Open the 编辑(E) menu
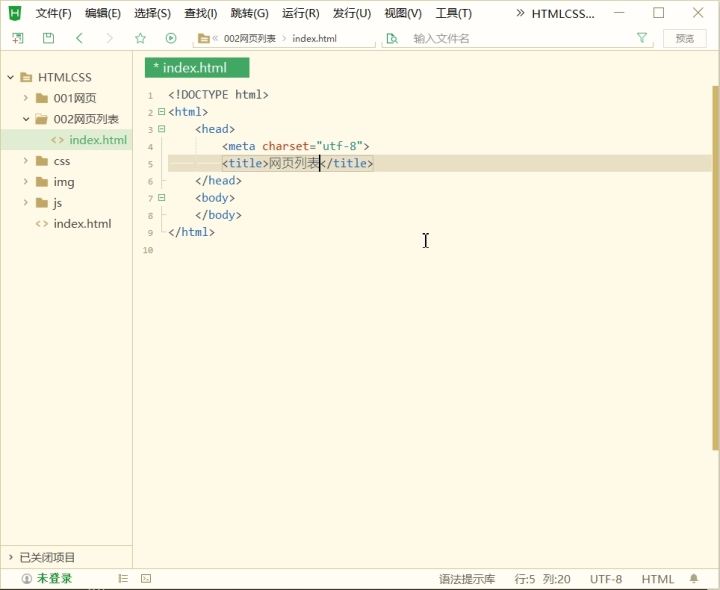Screen dimensions: 720x590 click(103, 13)
